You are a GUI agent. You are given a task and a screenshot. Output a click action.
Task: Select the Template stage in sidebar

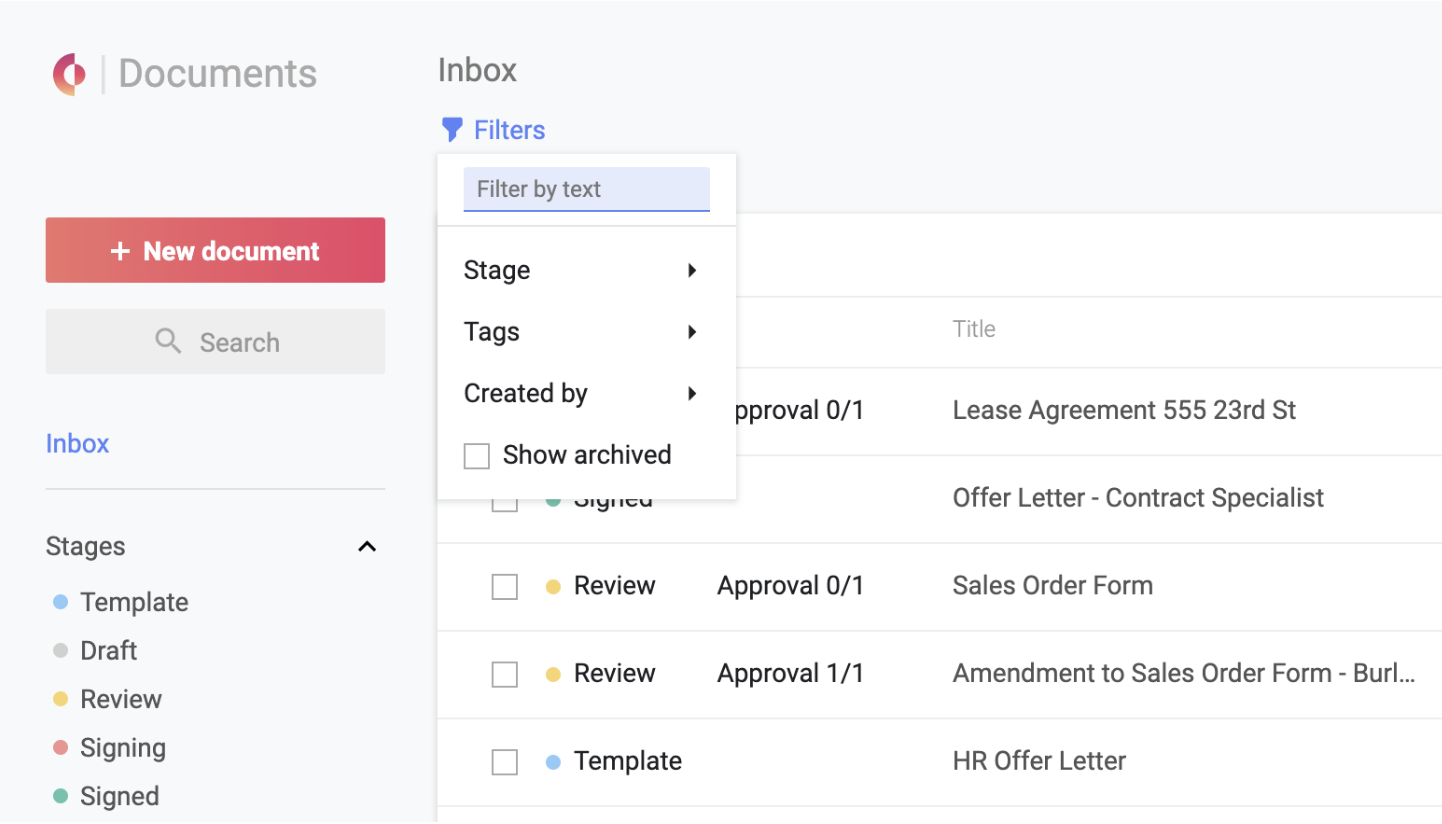[x=134, y=602]
